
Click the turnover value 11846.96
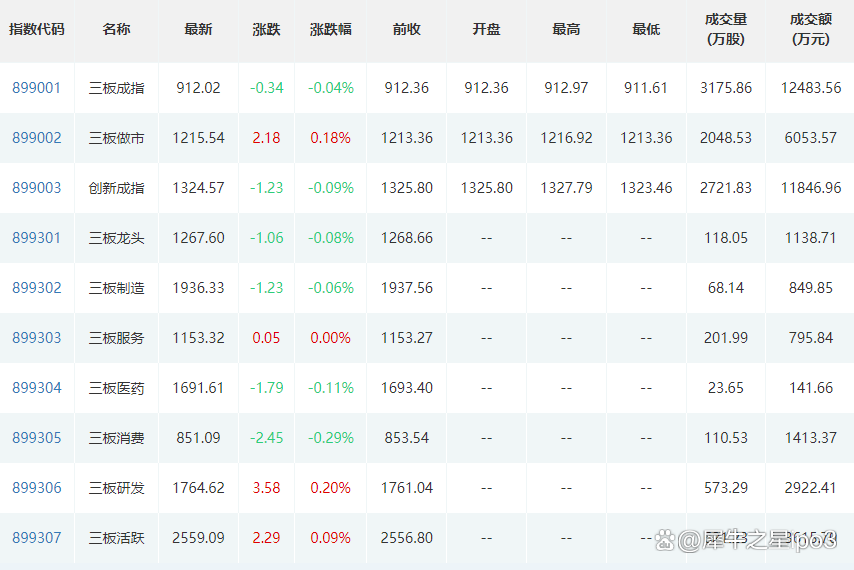[x=810, y=188]
